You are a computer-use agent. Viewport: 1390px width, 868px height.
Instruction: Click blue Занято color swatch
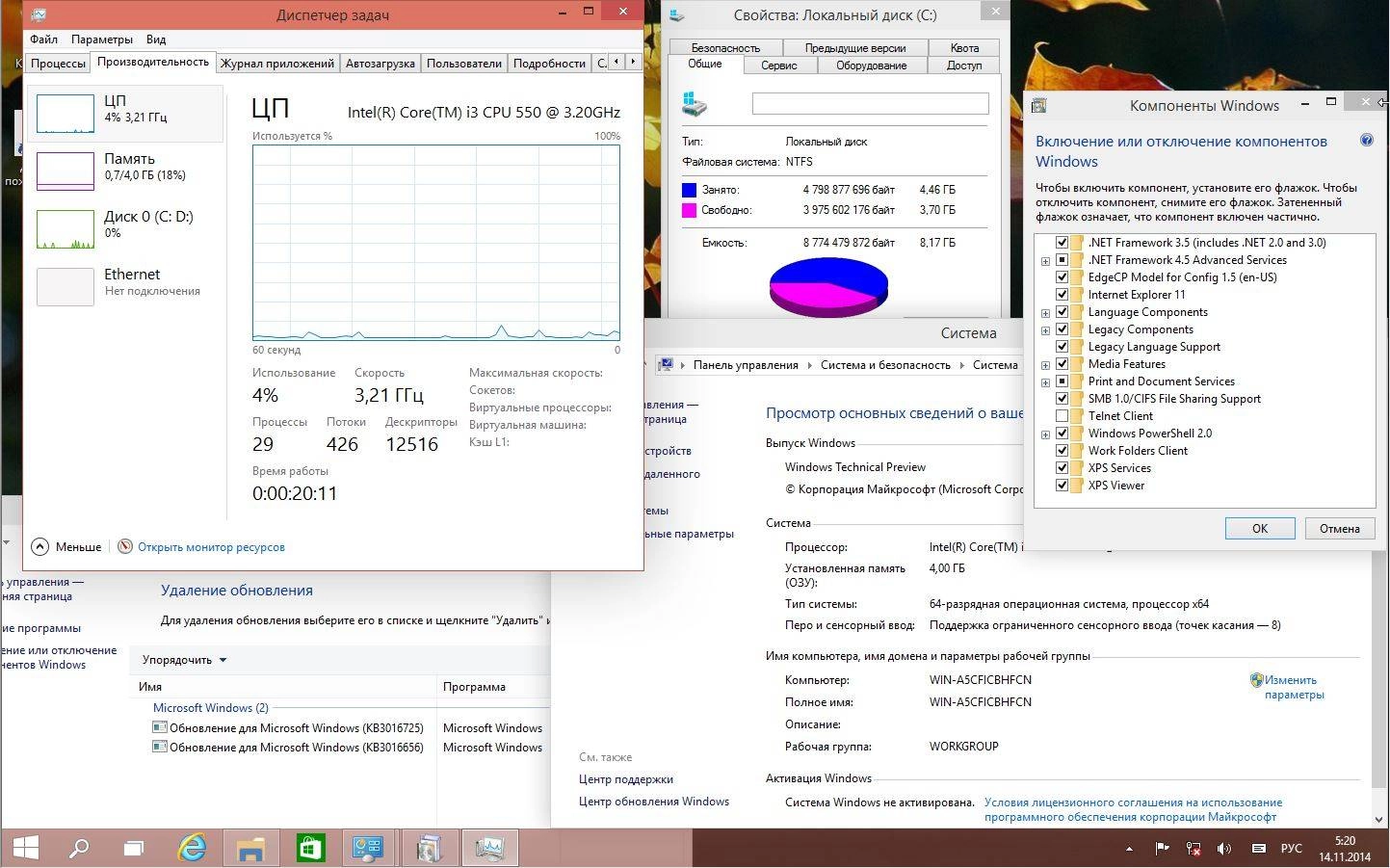click(689, 190)
